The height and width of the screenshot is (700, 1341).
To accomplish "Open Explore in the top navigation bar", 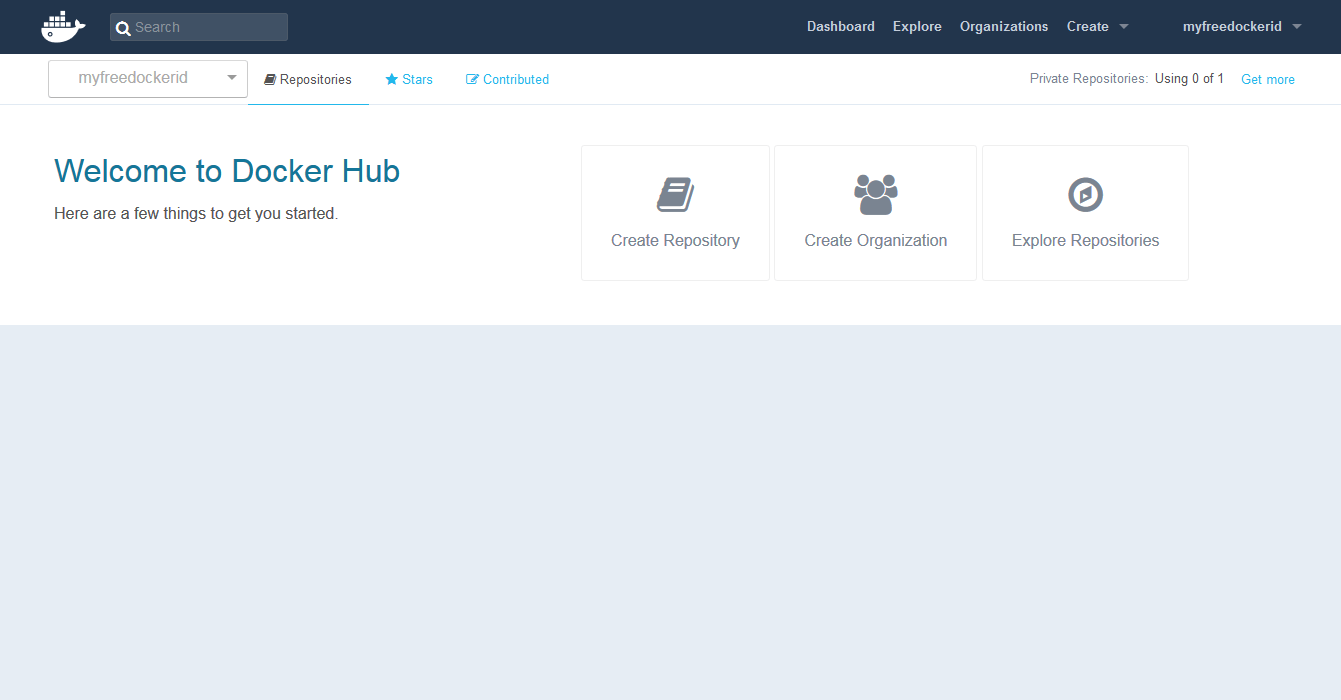I will 917,27.
